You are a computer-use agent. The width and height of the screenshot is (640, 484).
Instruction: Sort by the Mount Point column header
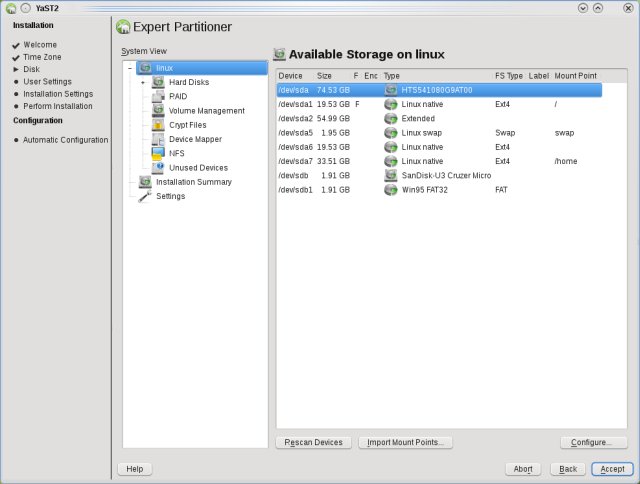click(x=575, y=76)
